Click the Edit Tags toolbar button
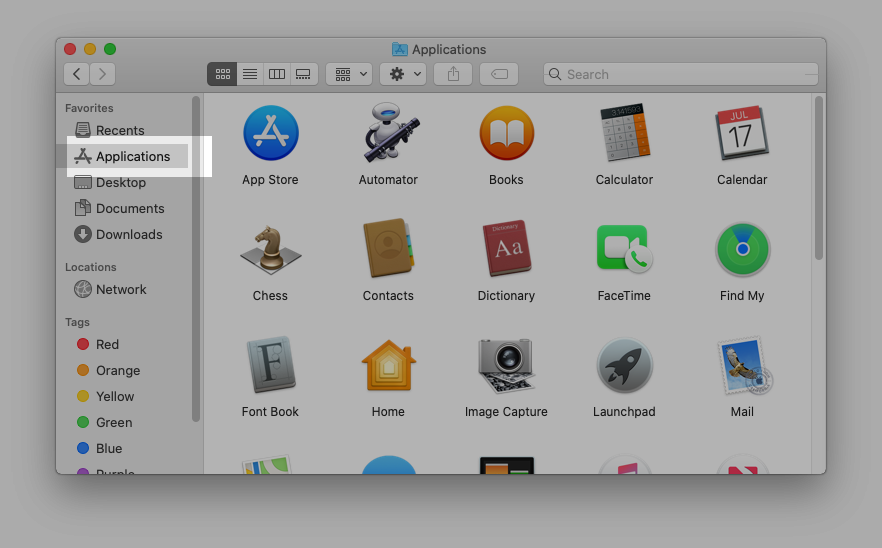The image size is (882, 548). [499, 74]
